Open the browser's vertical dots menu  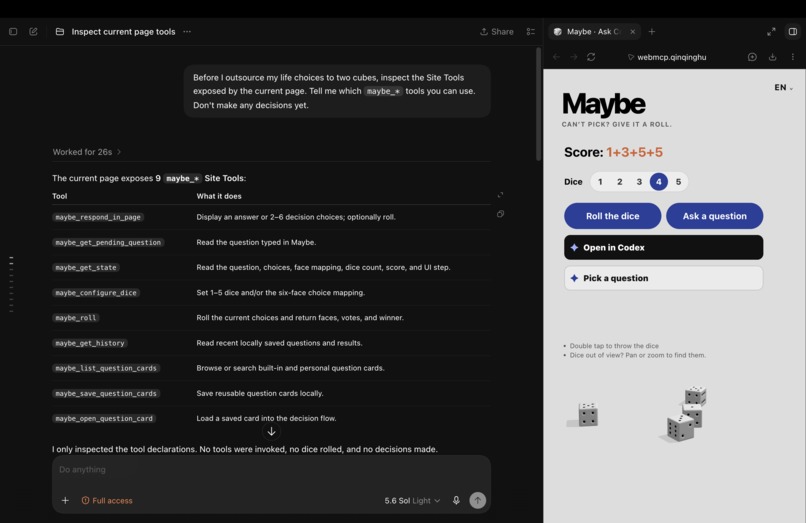click(x=793, y=57)
